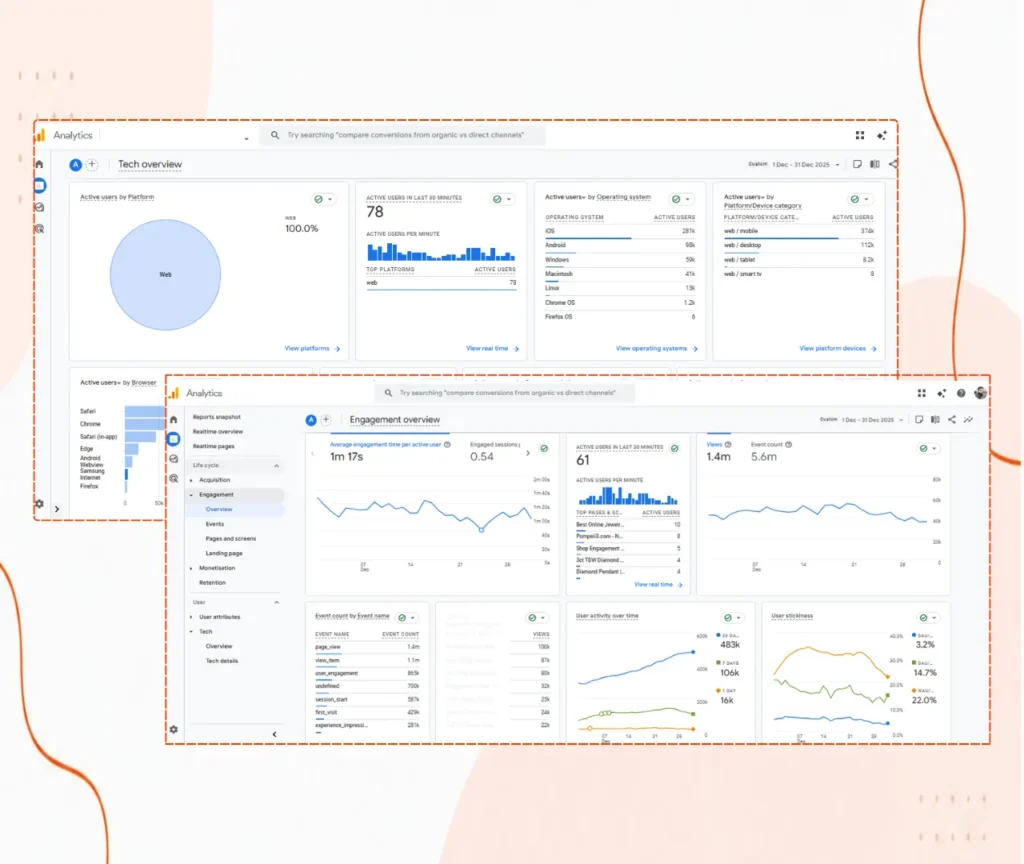
Task: Open status dropdown on User activity over time
Action: coord(733,617)
